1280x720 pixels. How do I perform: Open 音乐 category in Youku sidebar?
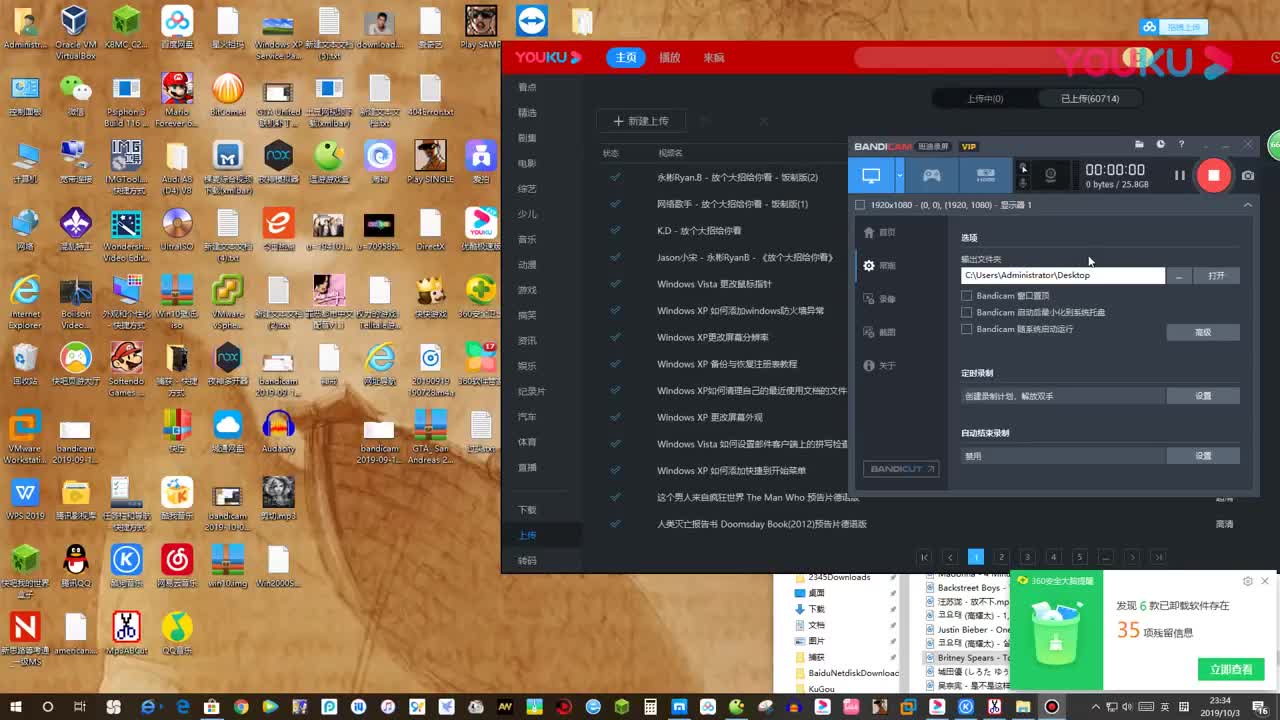527,239
